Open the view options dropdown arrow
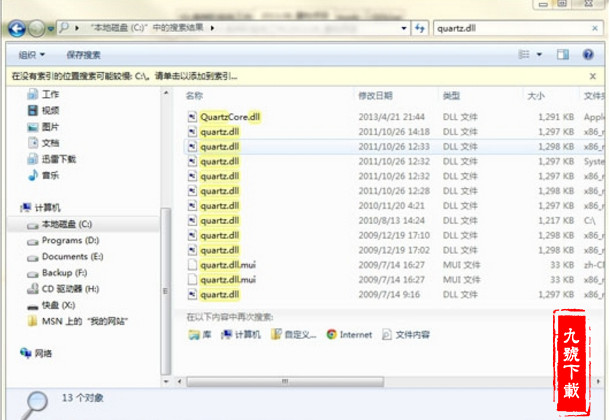This screenshot has width=610, height=420. (539, 54)
